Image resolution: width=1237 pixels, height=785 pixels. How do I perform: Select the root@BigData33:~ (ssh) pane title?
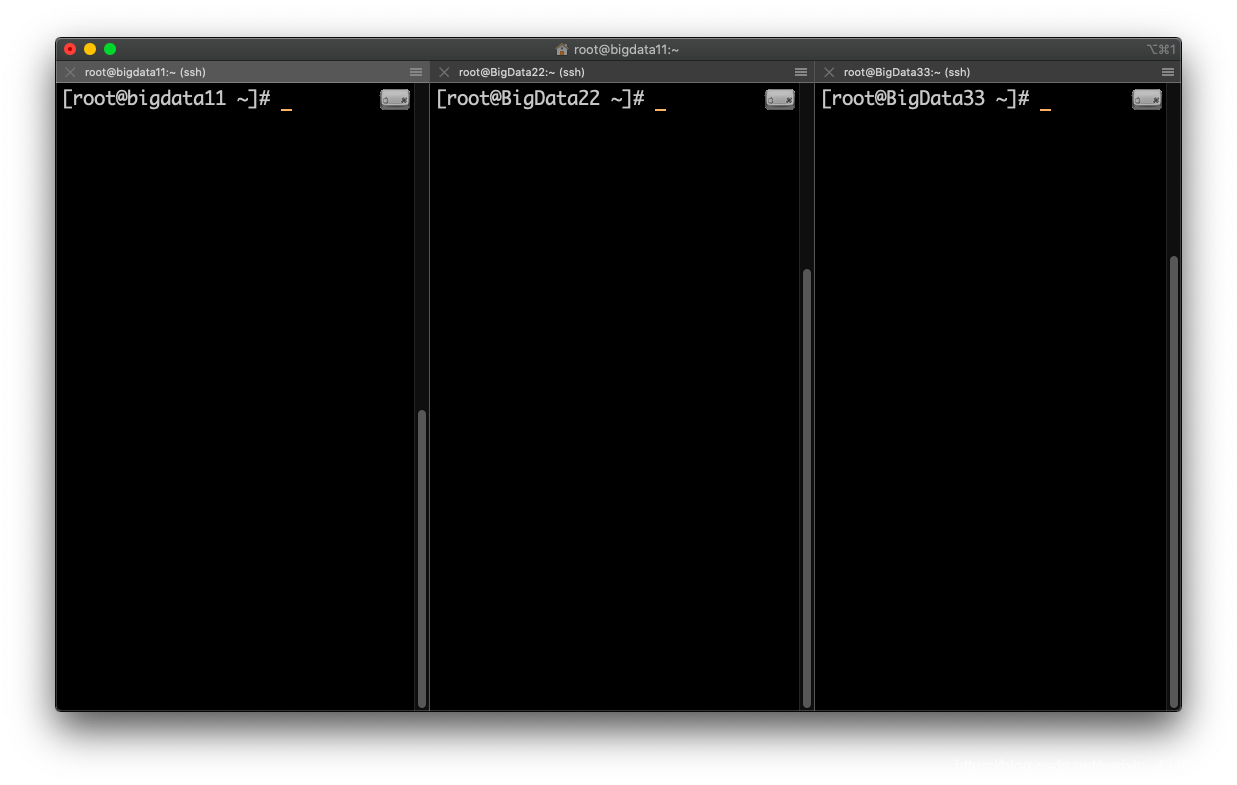point(907,72)
